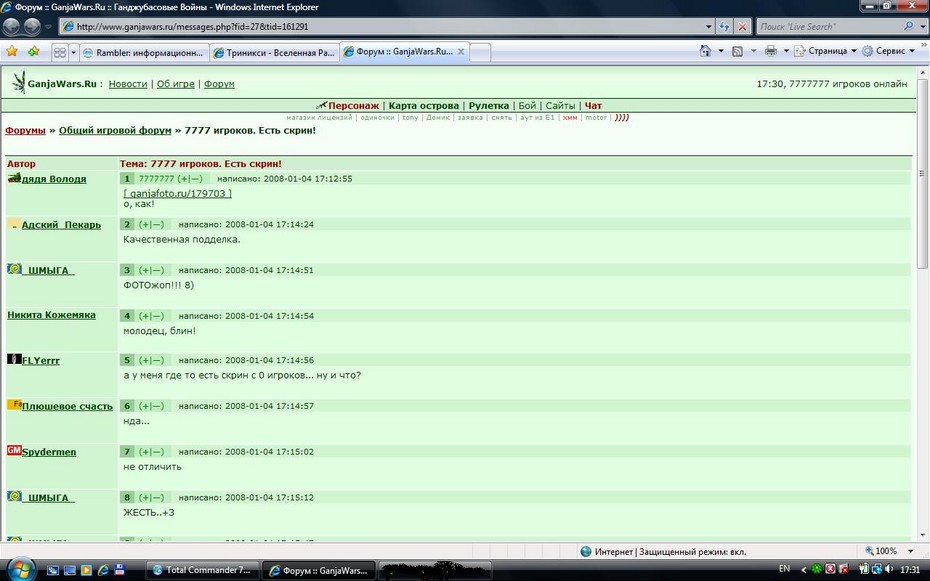
Task: Open Чат in the game menu
Action: [x=593, y=106]
